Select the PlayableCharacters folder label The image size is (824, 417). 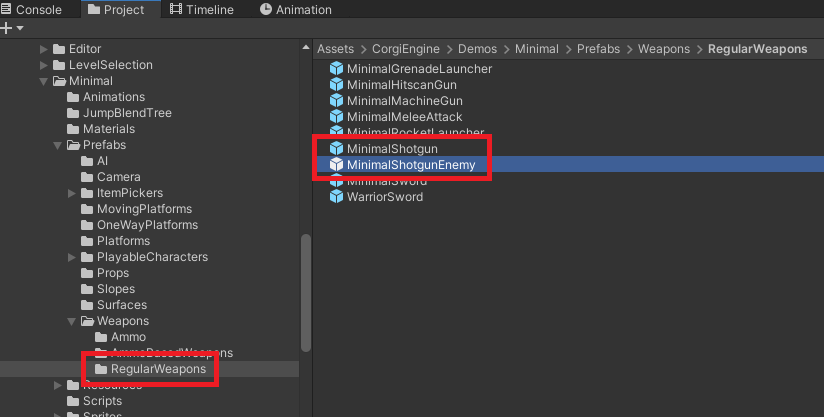pyautogui.click(x=152, y=257)
